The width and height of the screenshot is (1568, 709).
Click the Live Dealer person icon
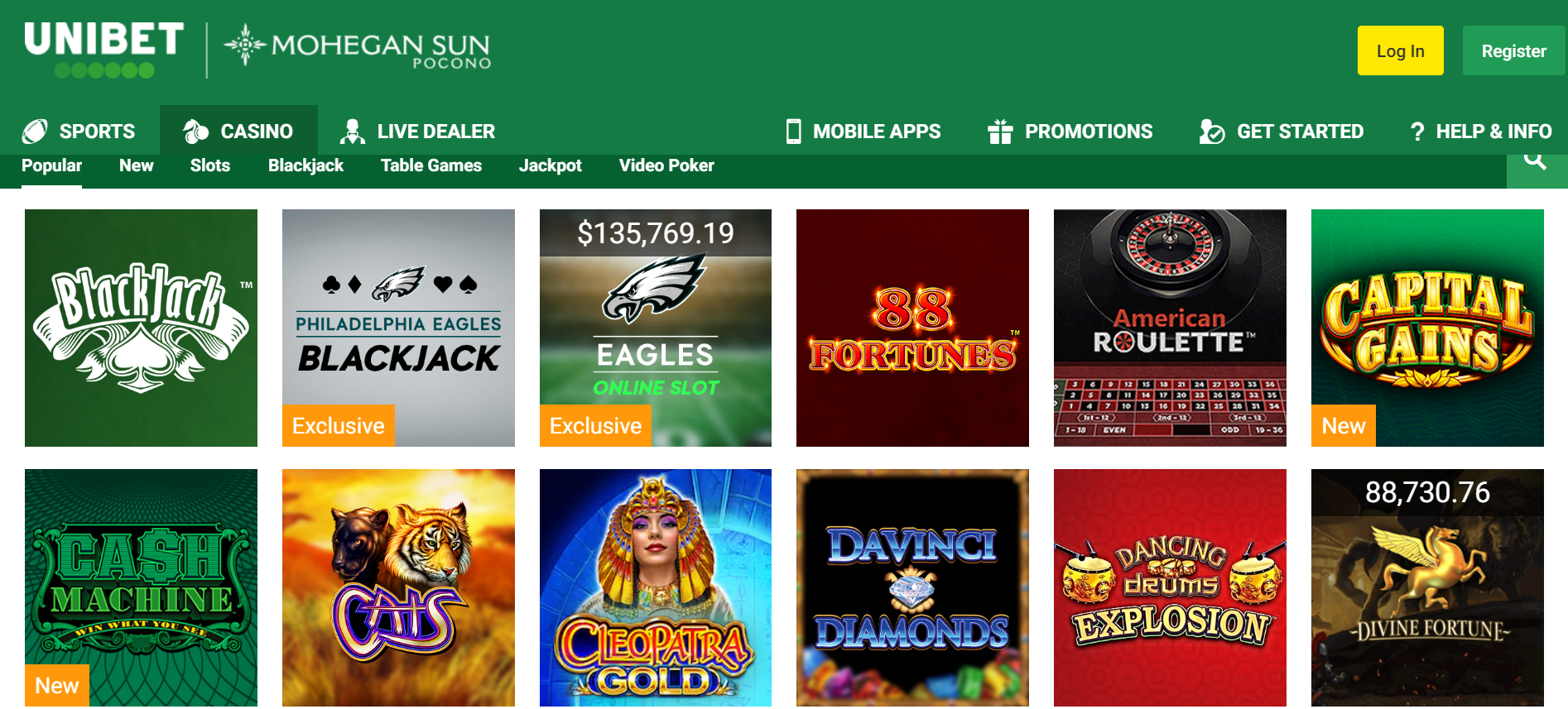(x=353, y=132)
